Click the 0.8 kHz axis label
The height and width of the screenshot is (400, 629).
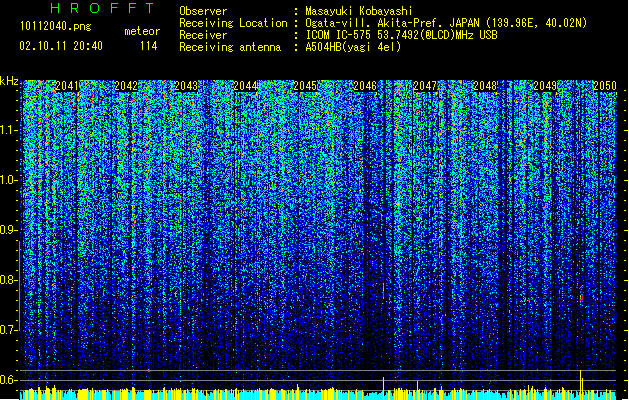pyautogui.click(x=8, y=280)
